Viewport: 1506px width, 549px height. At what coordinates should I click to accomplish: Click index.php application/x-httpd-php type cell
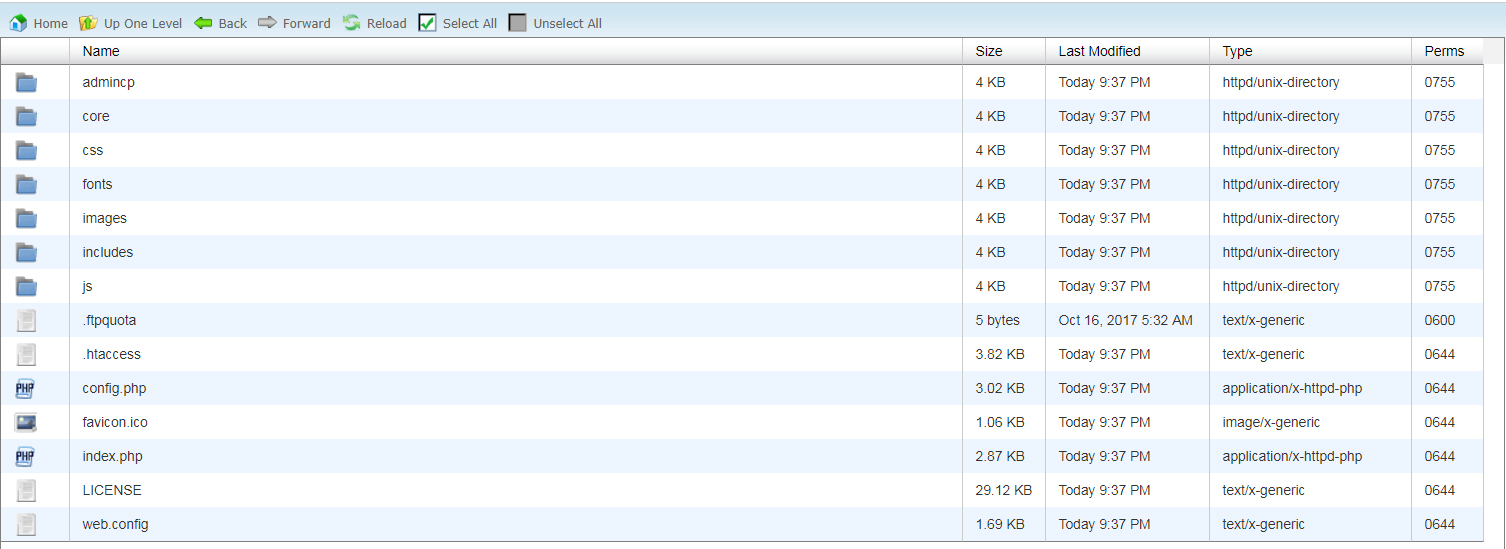[x=1292, y=456]
